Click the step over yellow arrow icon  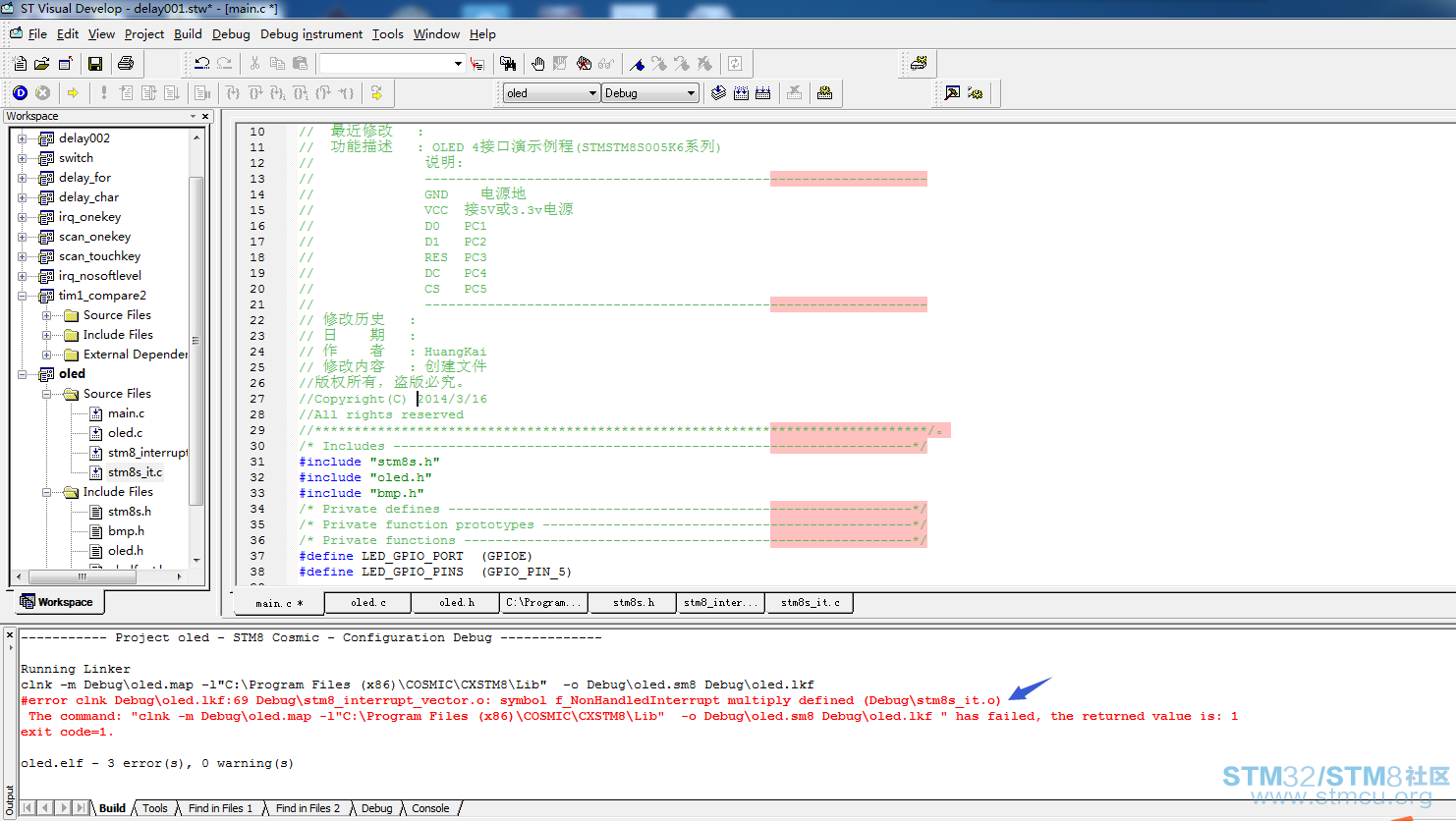376,92
